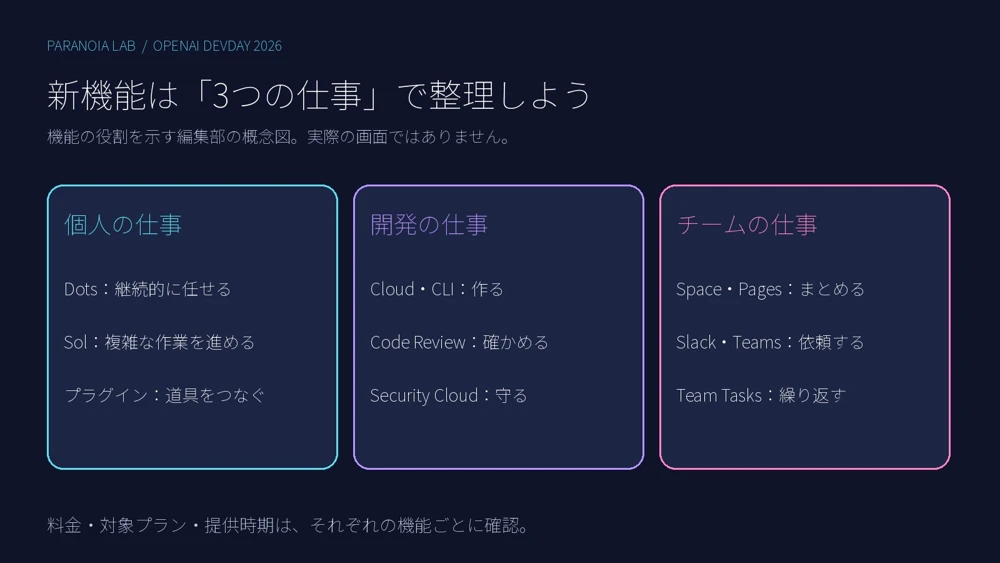Select the 開発の仕事 card heading
This screenshot has height=563, width=1000.
tap(429, 224)
